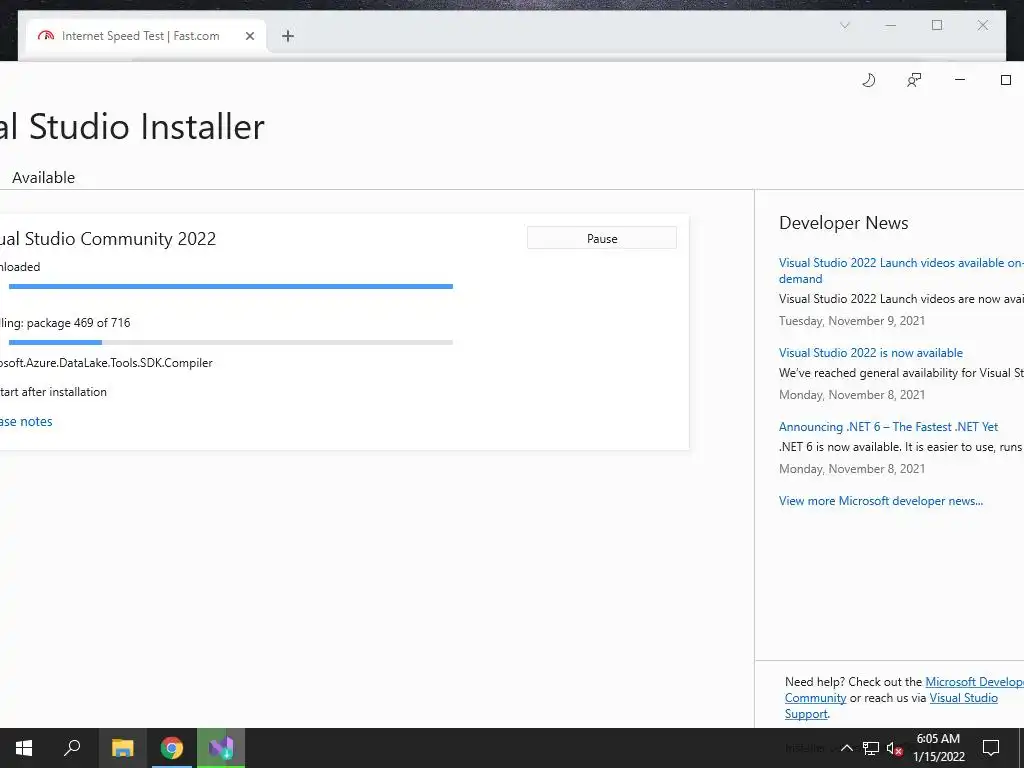Screen dimensions: 1024x768
Task: Toggle dark theme with the moon icon
Action: 869,80
